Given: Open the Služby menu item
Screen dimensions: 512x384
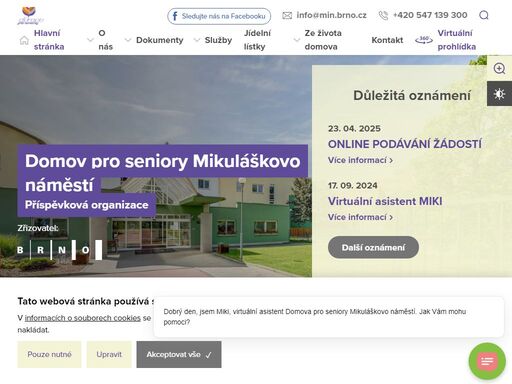Looking at the screenshot, I should click(x=218, y=40).
